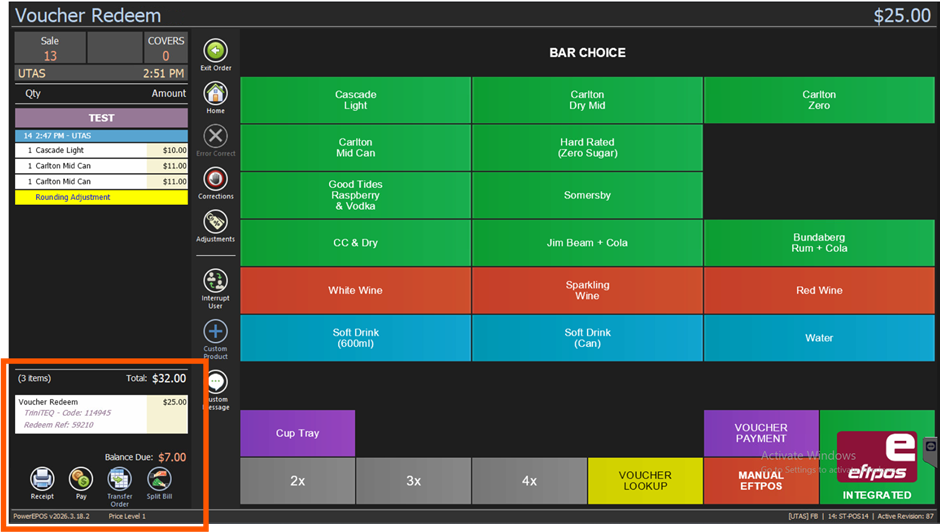Select Carlton Zero product
The width and height of the screenshot is (940, 532).
point(819,100)
